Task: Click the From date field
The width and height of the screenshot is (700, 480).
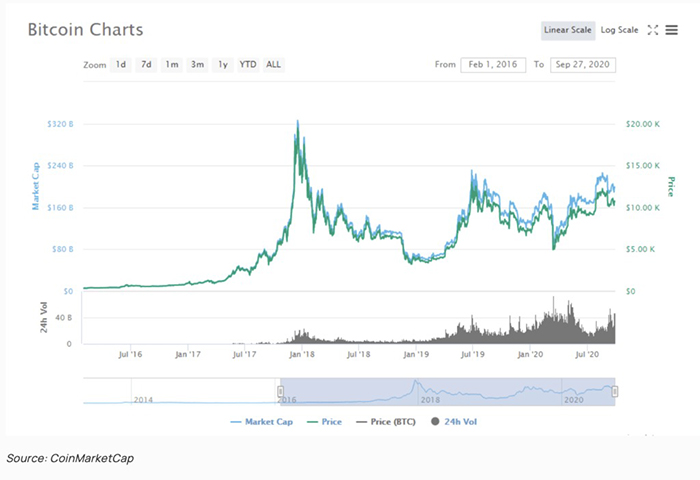Action: [492, 65]
